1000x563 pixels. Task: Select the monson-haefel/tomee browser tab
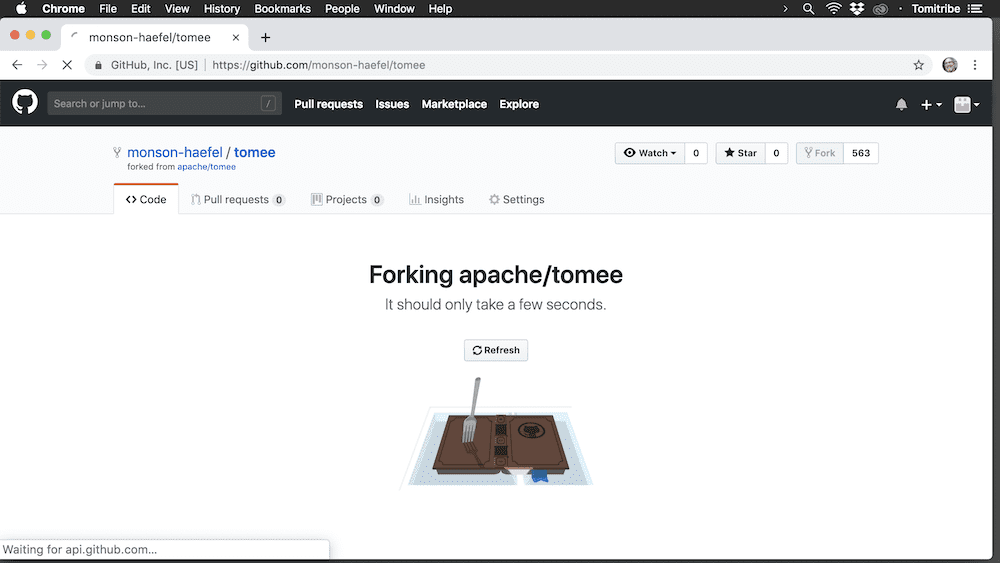[x=154, y=38]
